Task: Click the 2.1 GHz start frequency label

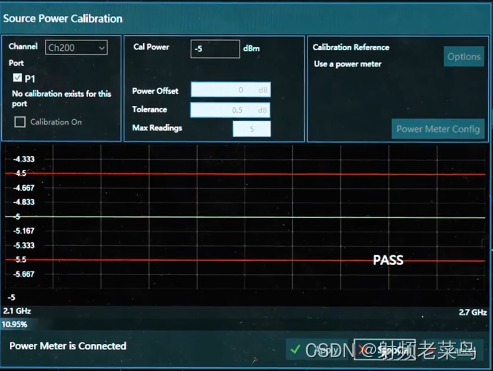Action: tap(17, 311)
